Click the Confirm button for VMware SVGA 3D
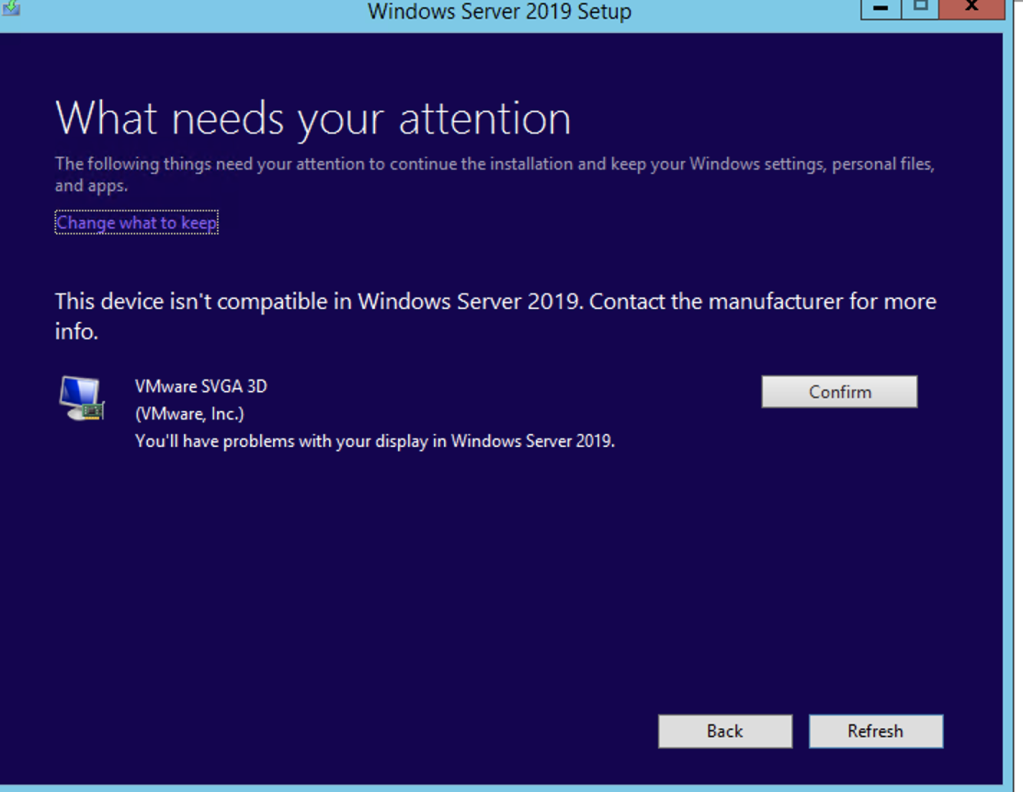The width and height of the screenshot is (1023, 792). [x=839, y=391]
